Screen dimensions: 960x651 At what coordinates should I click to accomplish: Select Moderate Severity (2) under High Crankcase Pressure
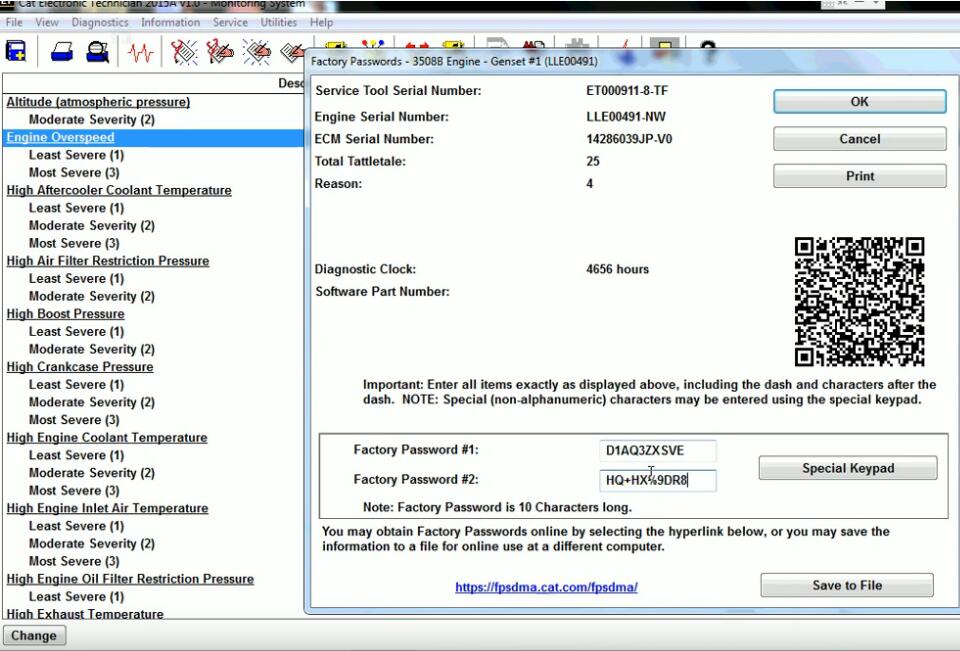click(x=92, y=402)
